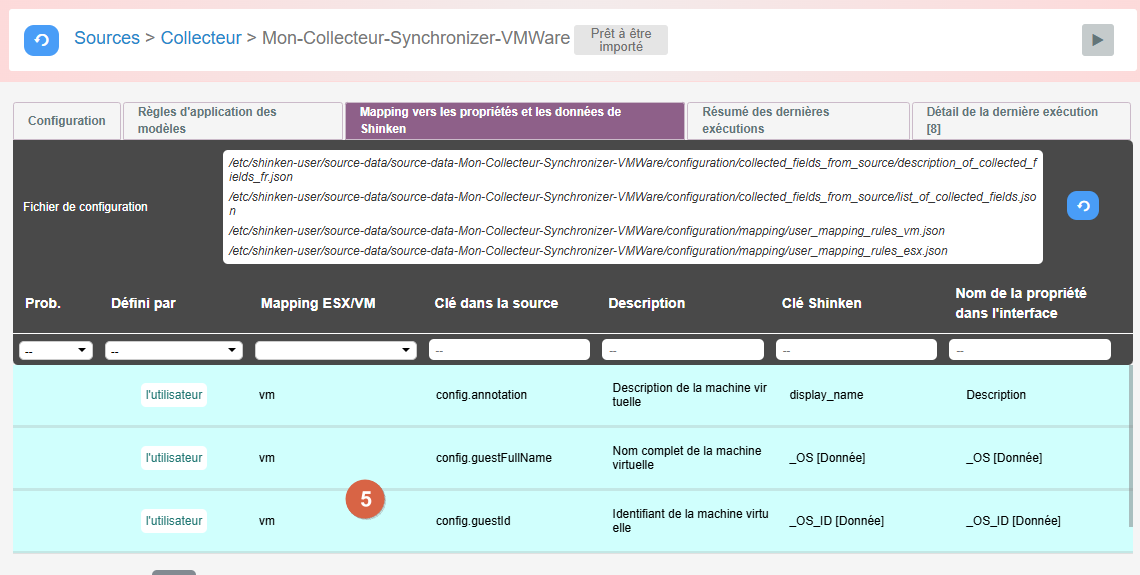
Task: Expand the Prob. filter dropdown
Action: (56, 351)
